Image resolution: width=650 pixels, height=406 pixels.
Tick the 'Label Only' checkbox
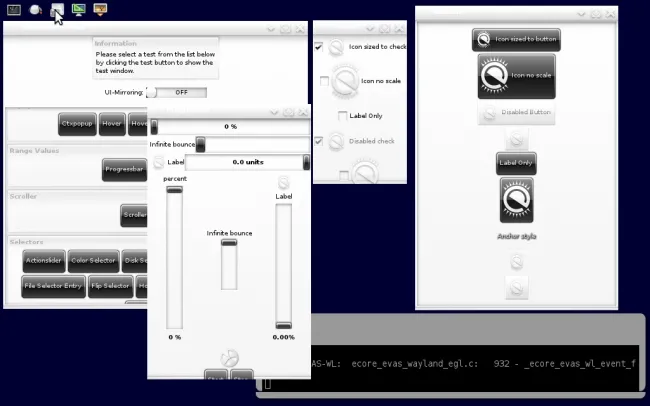point(342,116)
